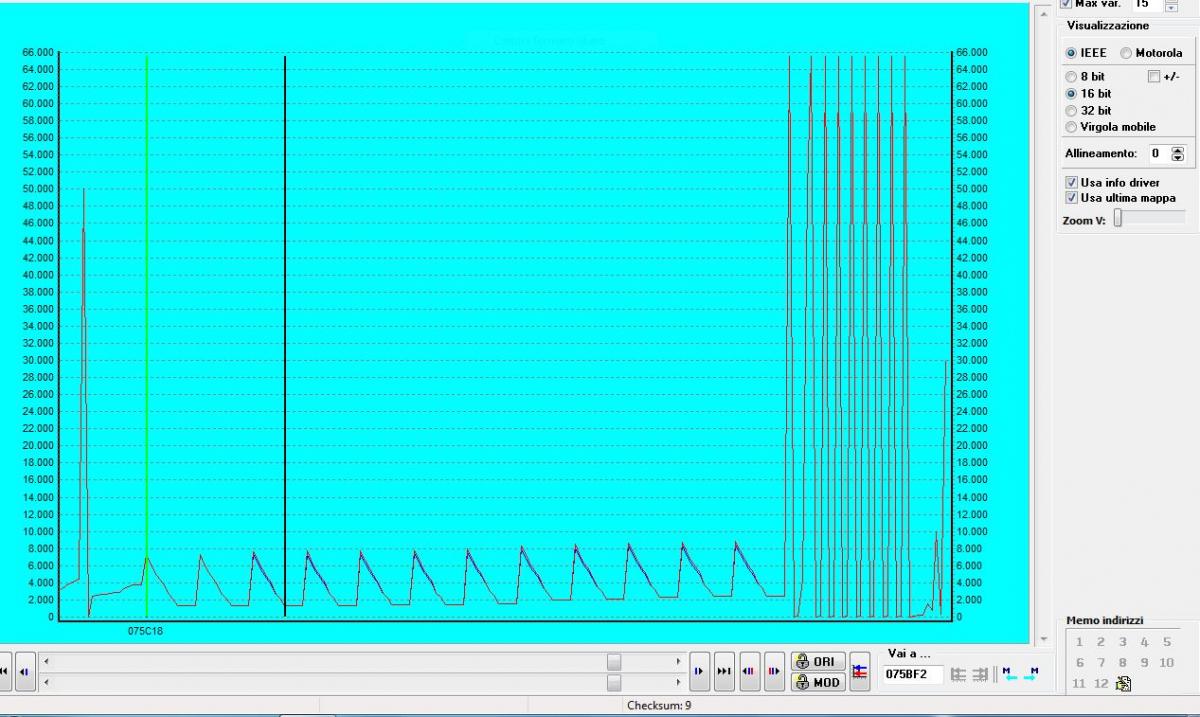Image resolution: width=1200 pixels, height=717 pixels.
Task: Click the lower horizontal scrollbar thumb
Action: click(x=614, y=682)
